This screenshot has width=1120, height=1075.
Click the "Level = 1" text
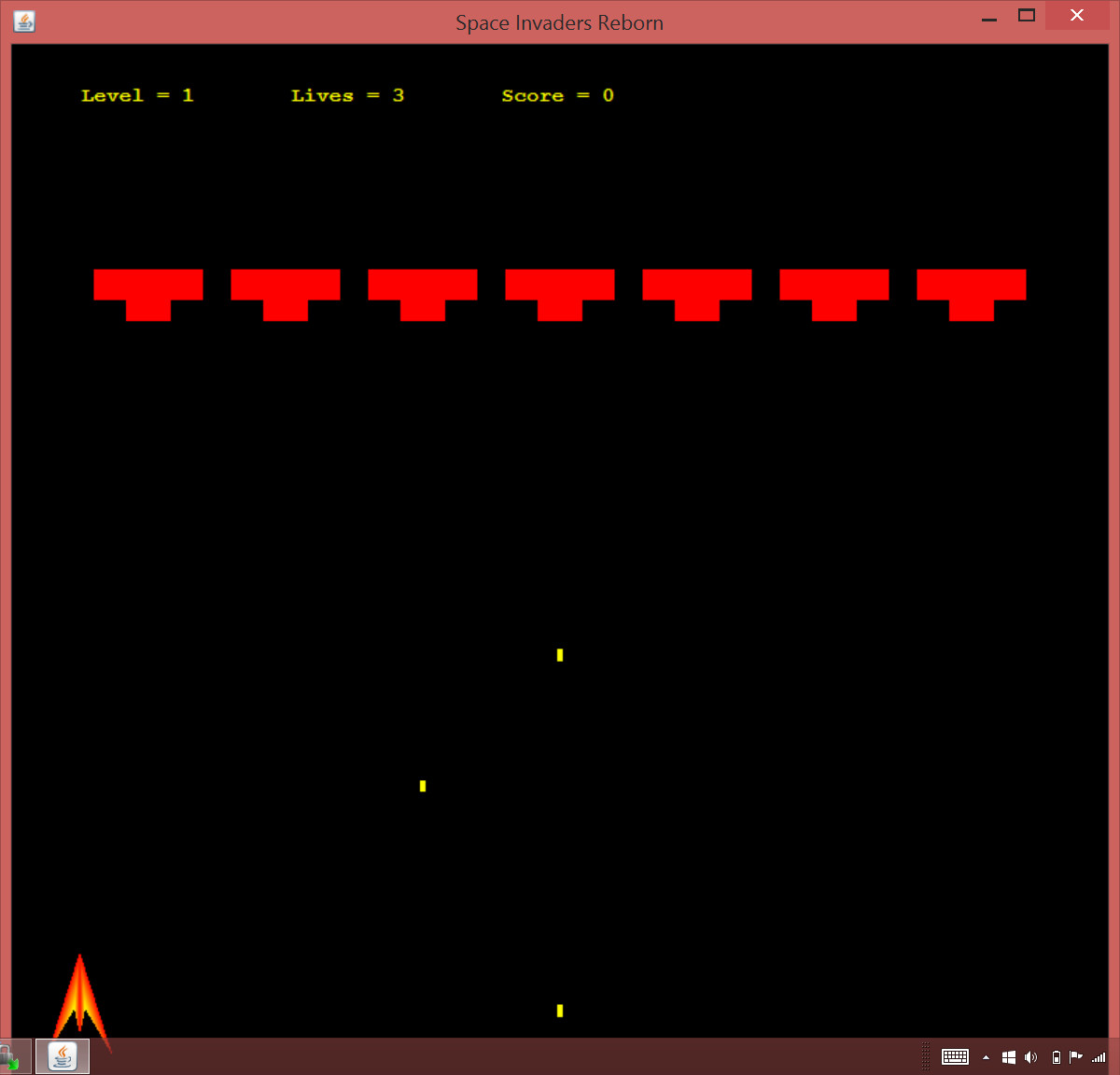[x=137, y=95]
